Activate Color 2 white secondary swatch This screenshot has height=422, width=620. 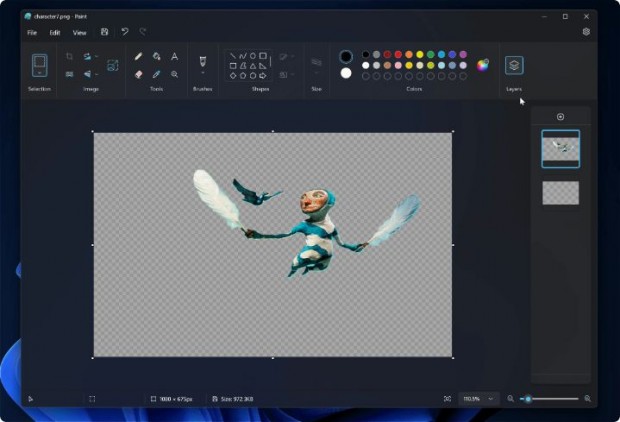click(x=346, y=73)
